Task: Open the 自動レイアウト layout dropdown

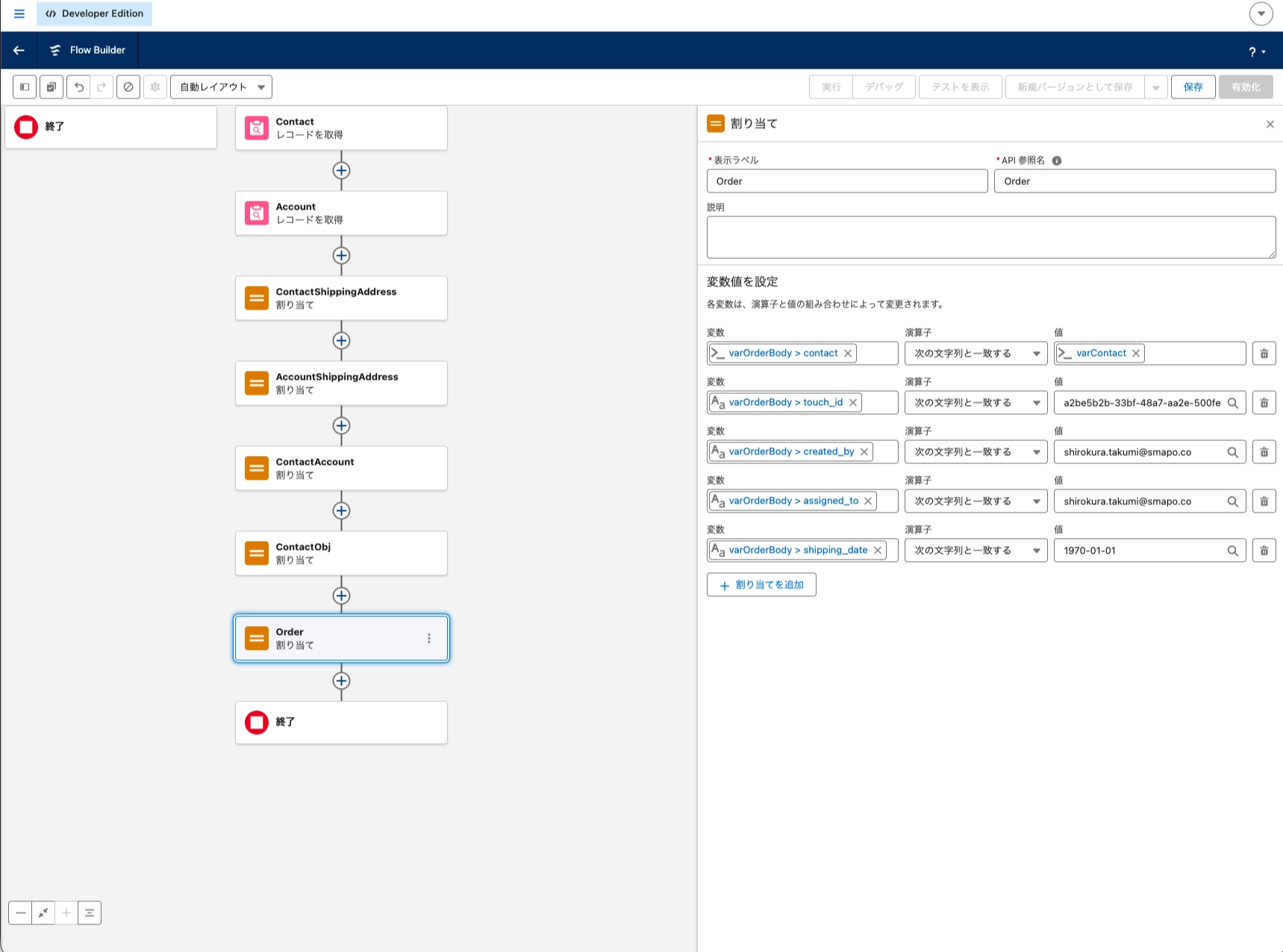Action: coord(221,87)
